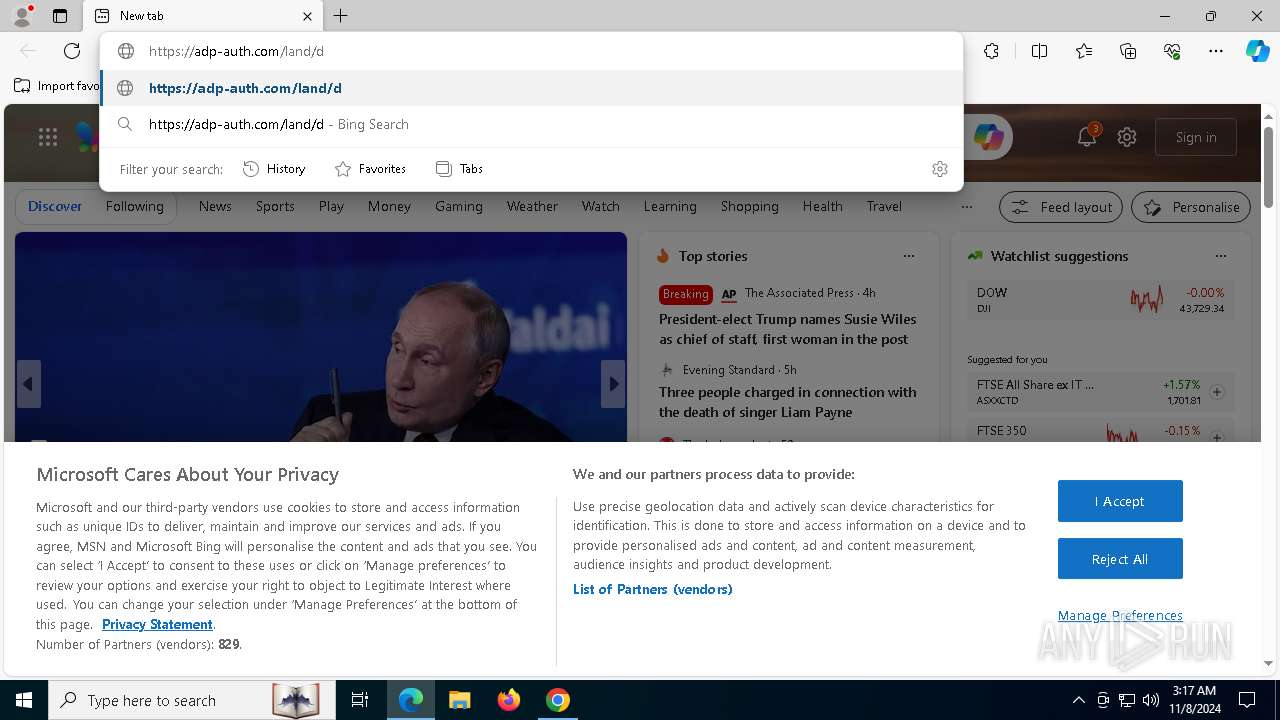Launch Firefox from taskbar
Screen dimensions: 1280x720
tap(509, 700)
